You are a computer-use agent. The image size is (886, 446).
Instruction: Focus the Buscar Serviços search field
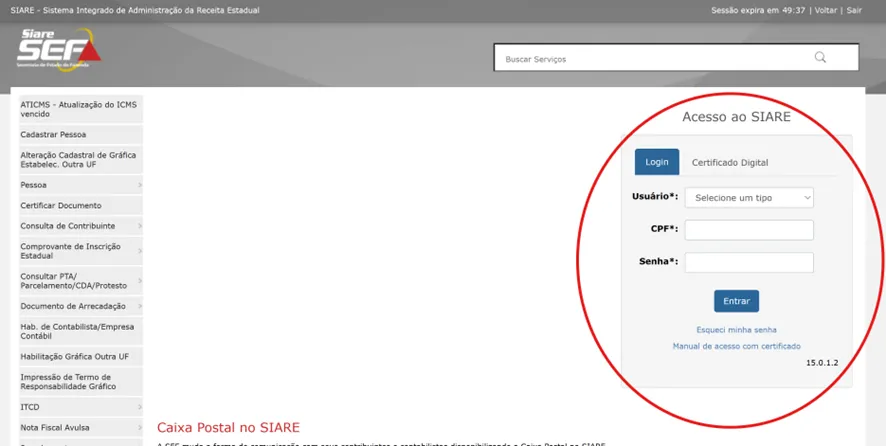coord(676,58)
